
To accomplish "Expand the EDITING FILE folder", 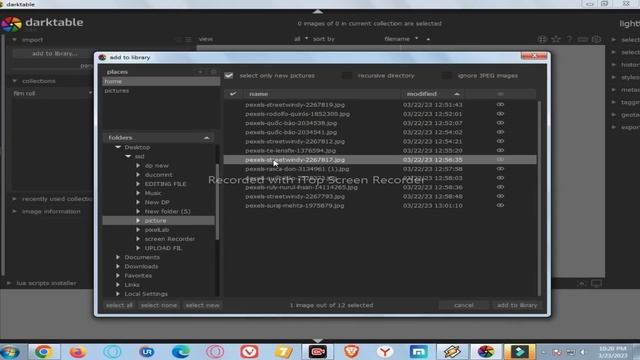I will 138,184.
